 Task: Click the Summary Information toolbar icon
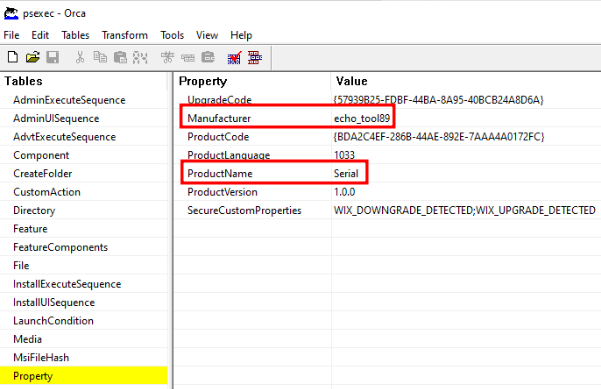click(255, 57)
